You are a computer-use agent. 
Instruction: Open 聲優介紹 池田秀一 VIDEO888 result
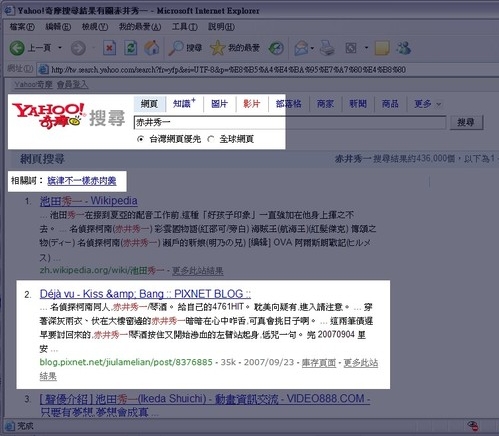point(205,399)
